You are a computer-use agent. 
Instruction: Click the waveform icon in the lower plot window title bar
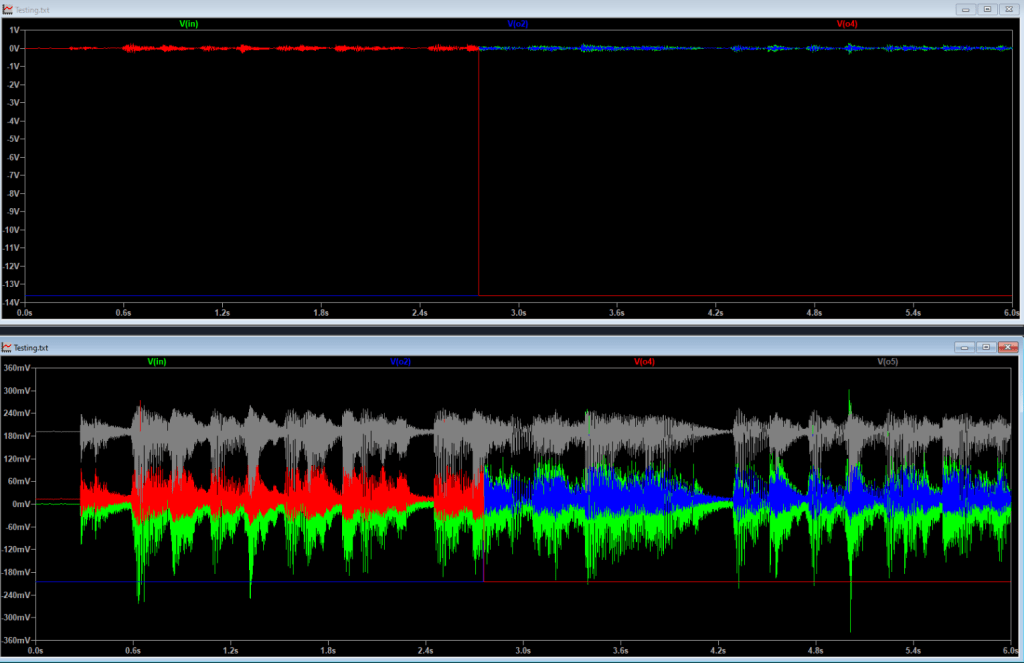tap(8, 347)
